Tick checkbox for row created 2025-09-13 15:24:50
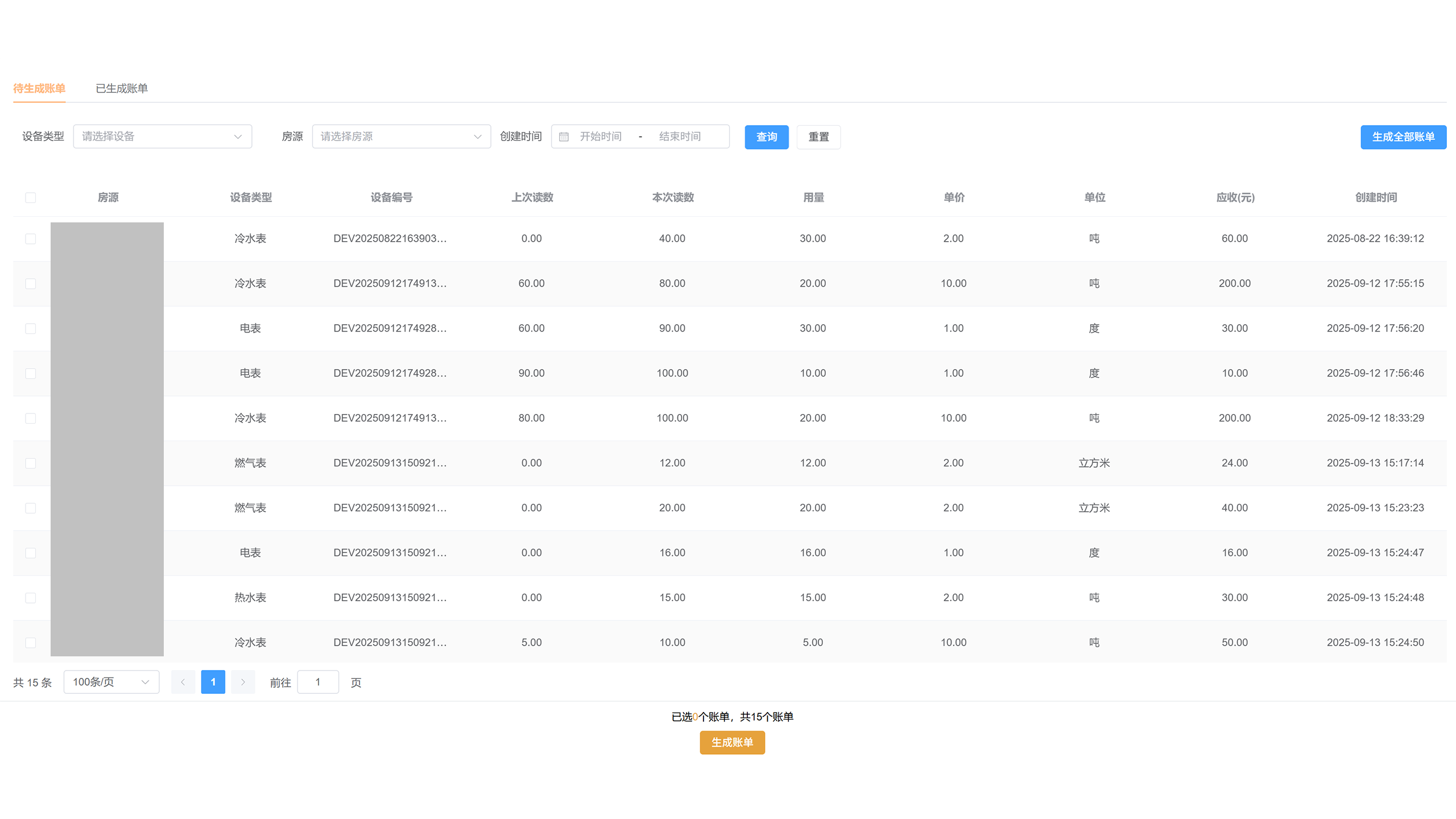 pyautogui.click(x=31, y=643)
